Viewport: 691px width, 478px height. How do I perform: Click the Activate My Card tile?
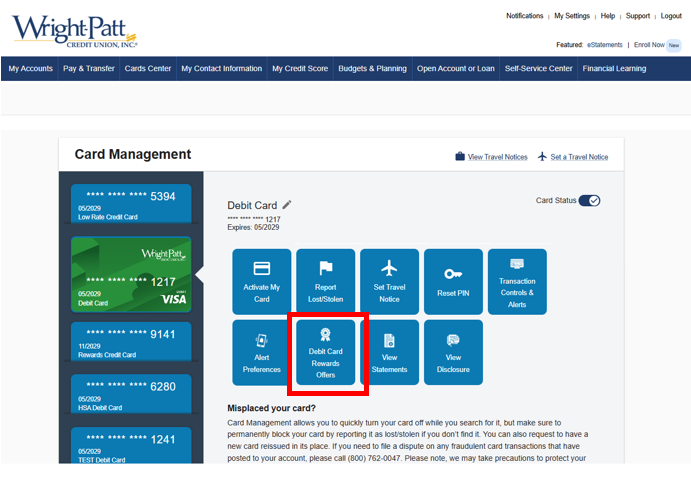coord(262,282)
